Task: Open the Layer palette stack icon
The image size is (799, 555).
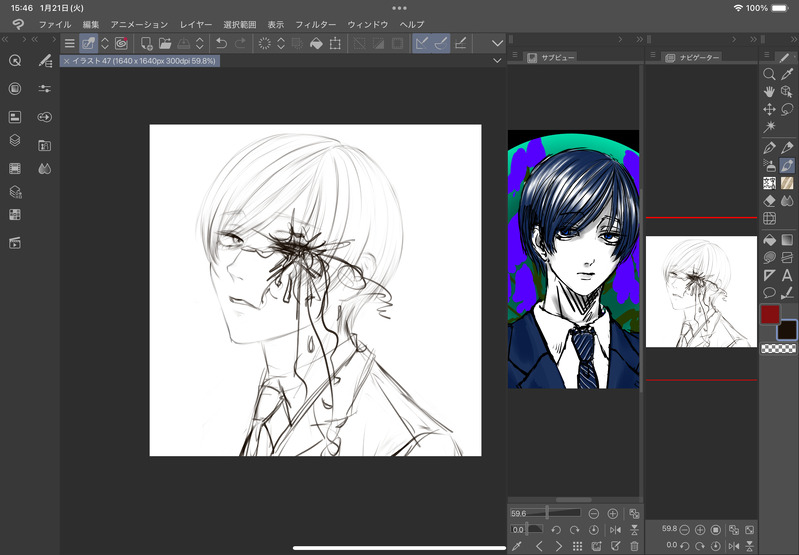Action: (15, 140)
